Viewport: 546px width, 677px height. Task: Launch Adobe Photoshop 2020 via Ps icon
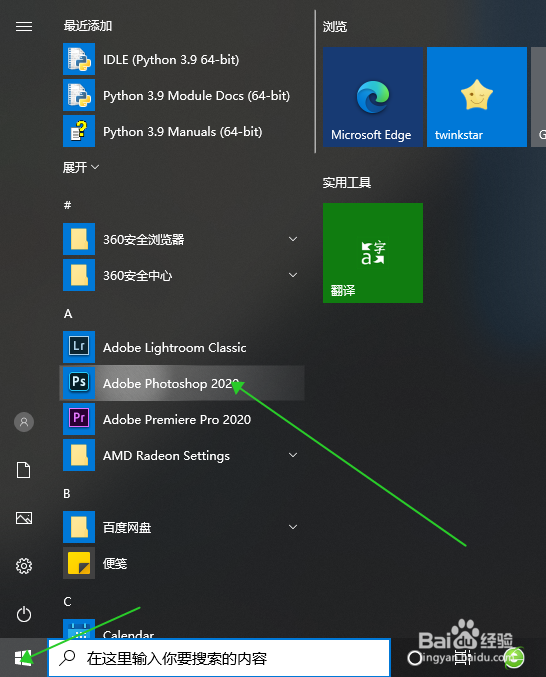79,383
